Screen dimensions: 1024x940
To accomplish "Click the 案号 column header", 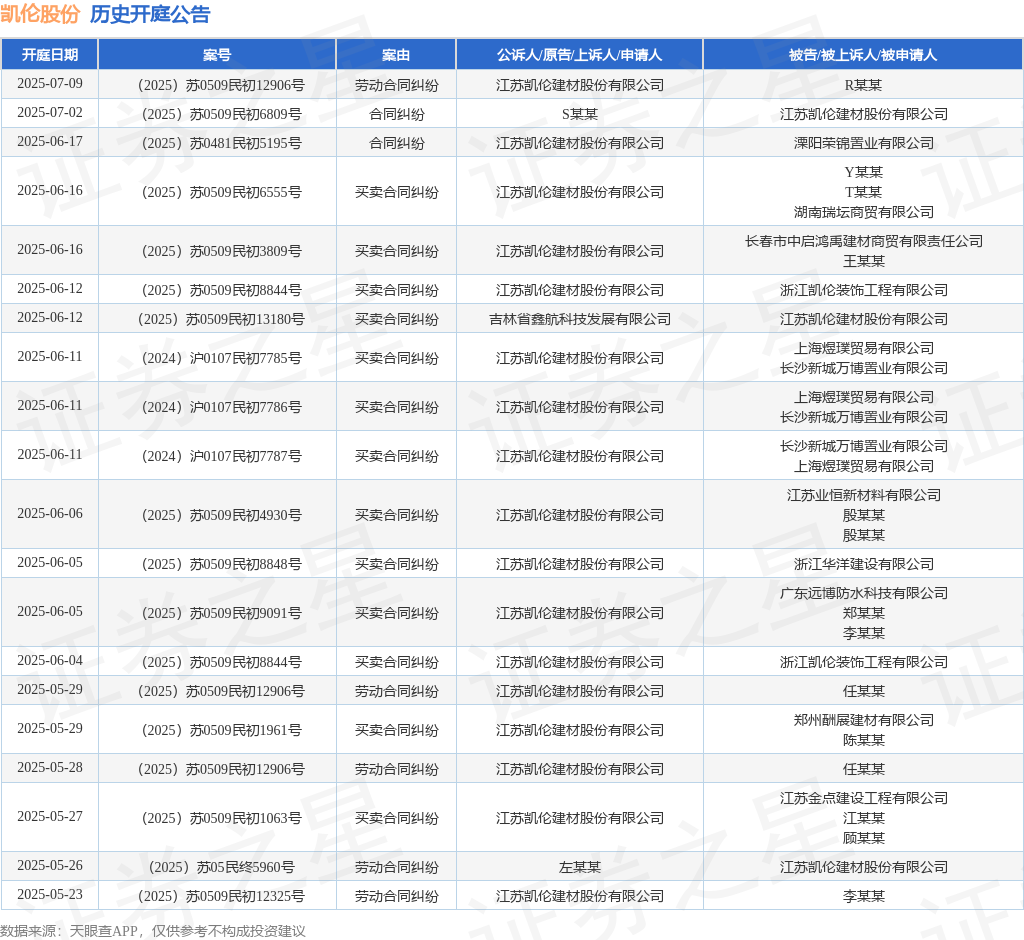I will pos(217,55).
